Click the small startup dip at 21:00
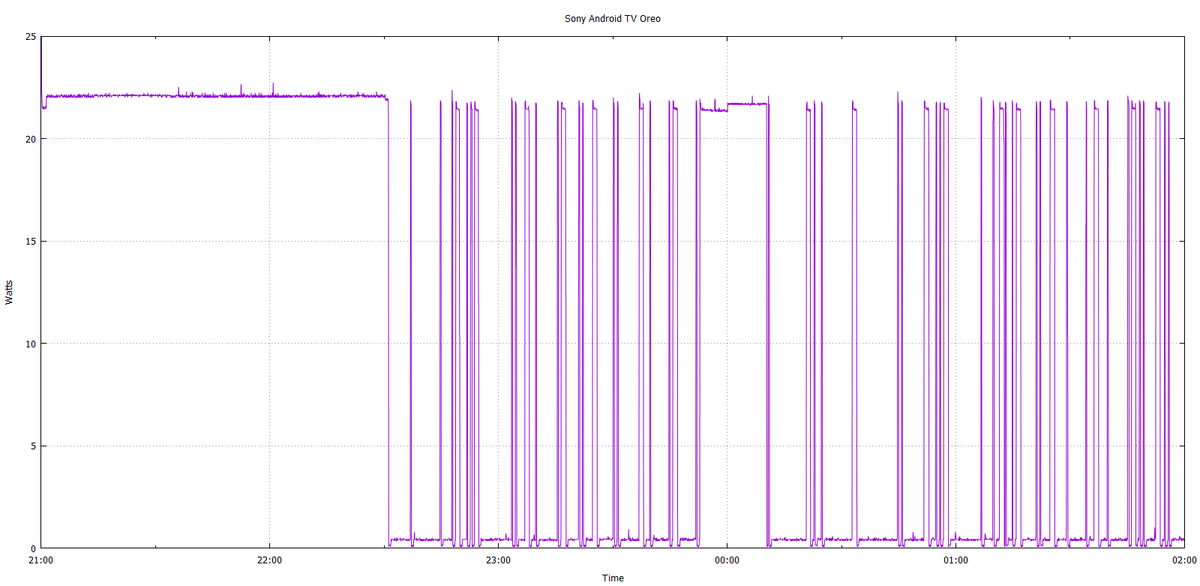 pyautogui.click(x=43, y=106)
